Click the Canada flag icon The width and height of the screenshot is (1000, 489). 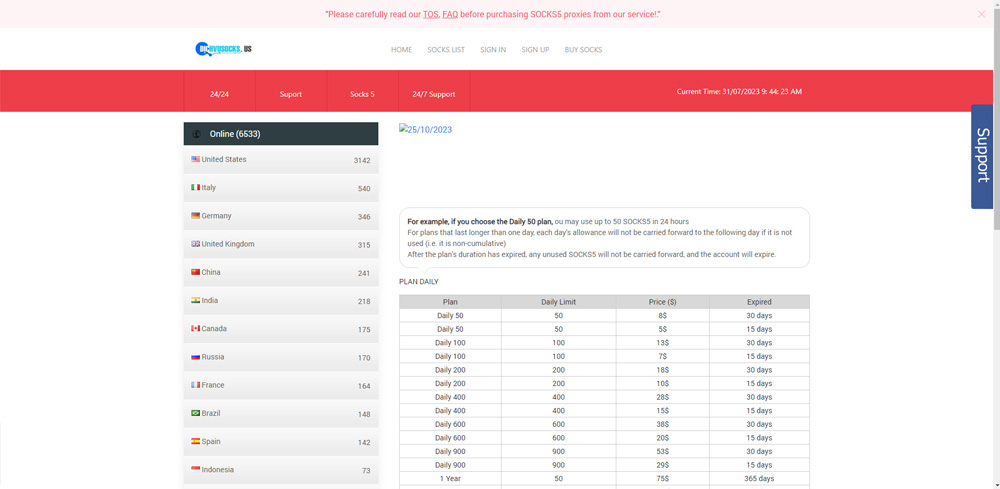pyautogui.click(x=196, y=328)
